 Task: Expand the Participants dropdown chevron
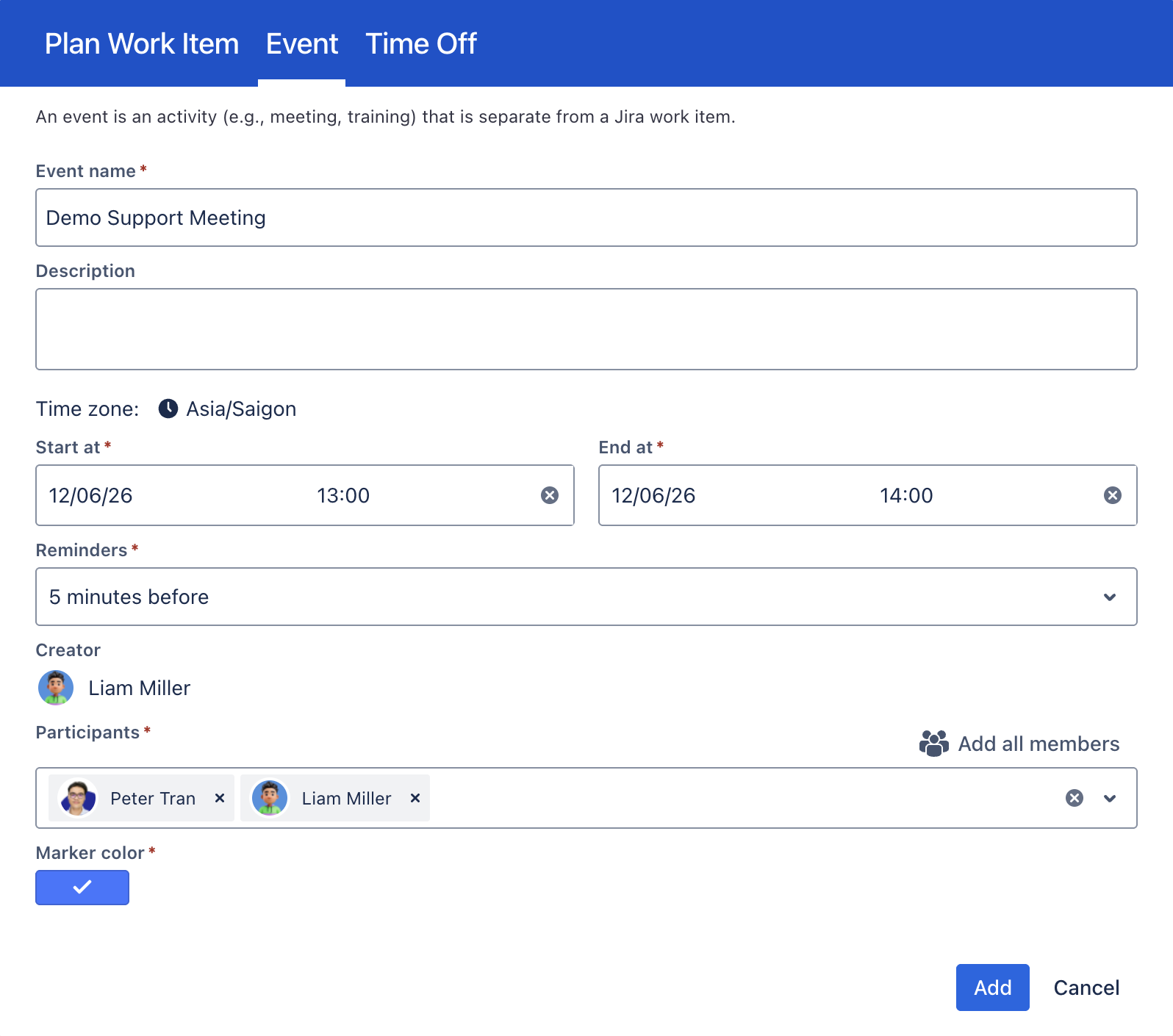tap(1110, 799)
